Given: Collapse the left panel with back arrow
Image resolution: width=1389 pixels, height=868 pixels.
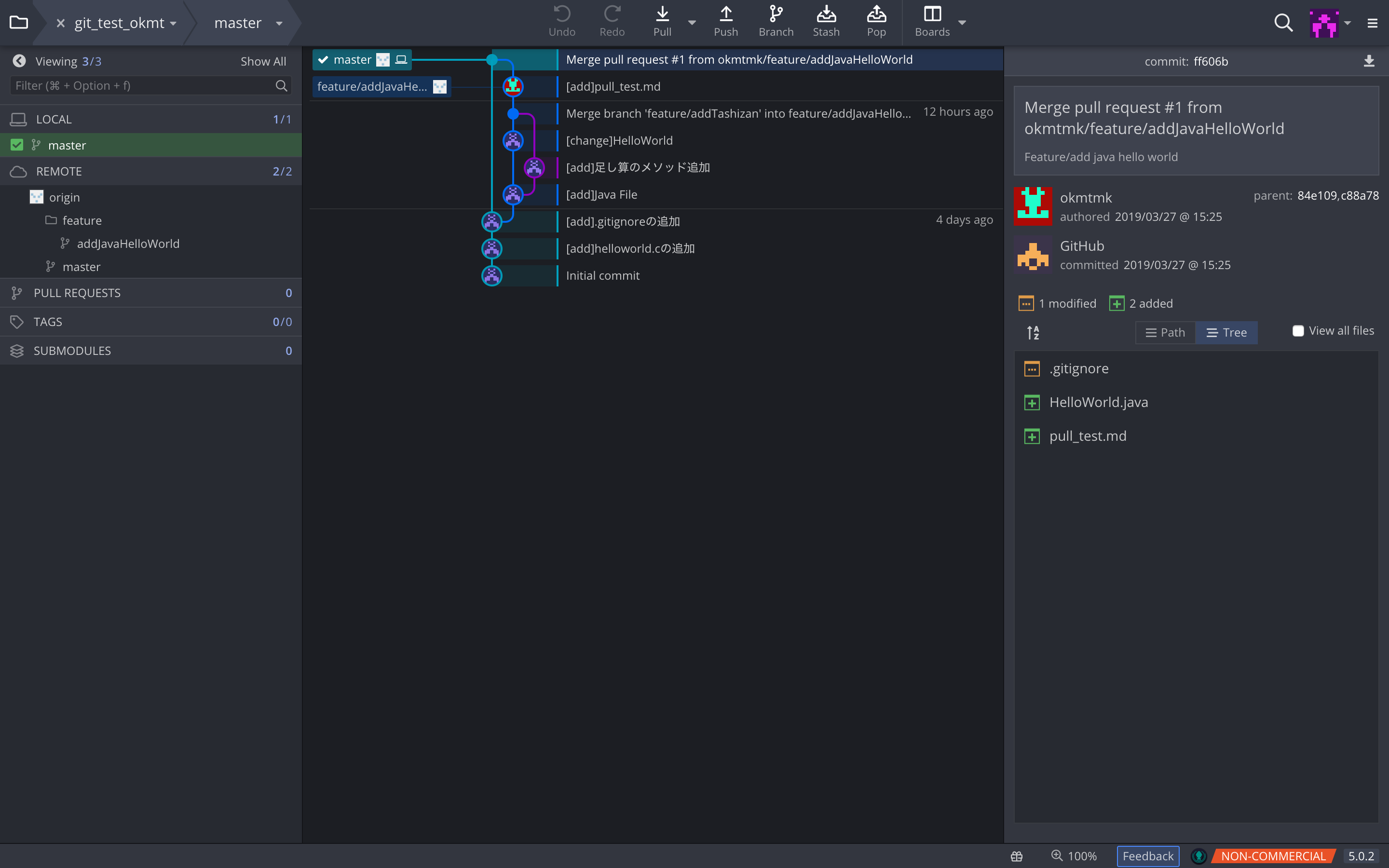Looking at the screenshot, I should [19, 61].
